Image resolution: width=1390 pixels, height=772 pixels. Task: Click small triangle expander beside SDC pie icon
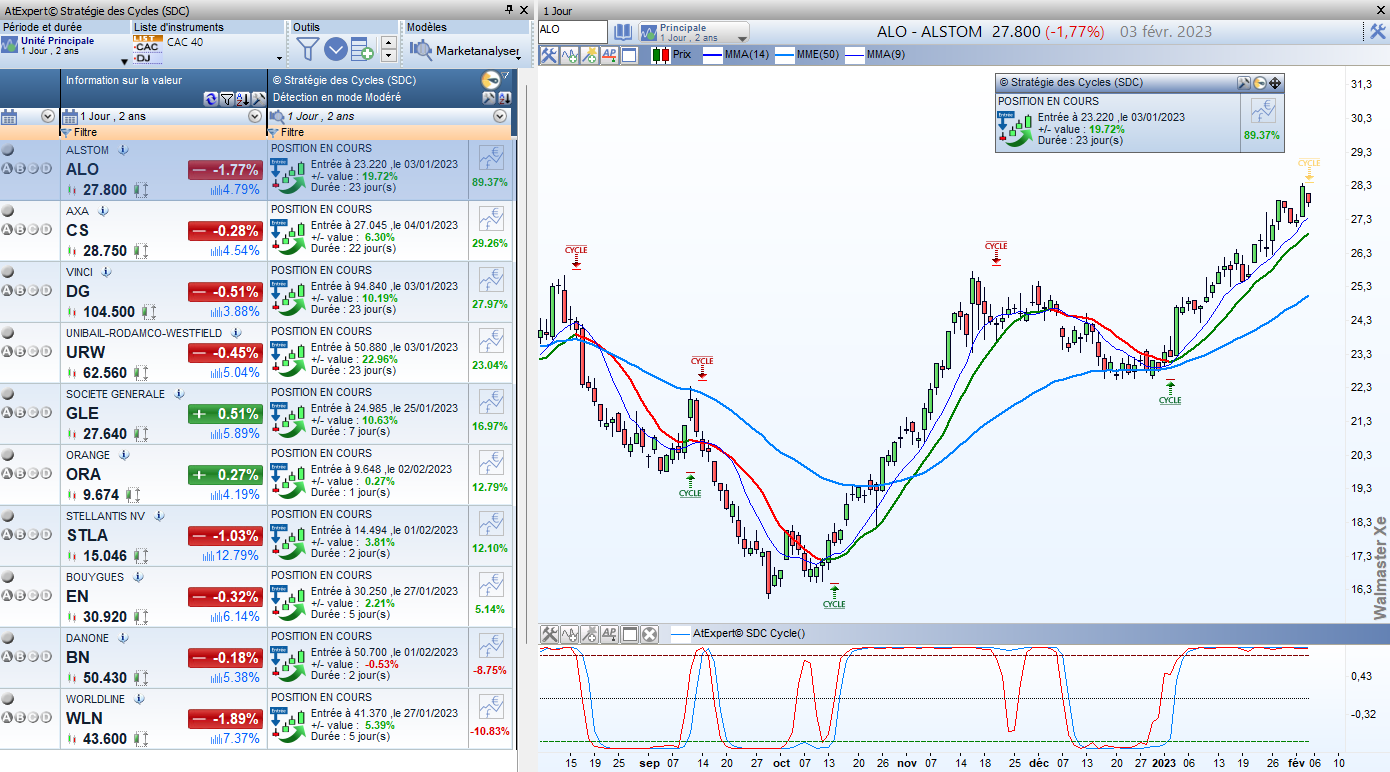click(506, 76)
